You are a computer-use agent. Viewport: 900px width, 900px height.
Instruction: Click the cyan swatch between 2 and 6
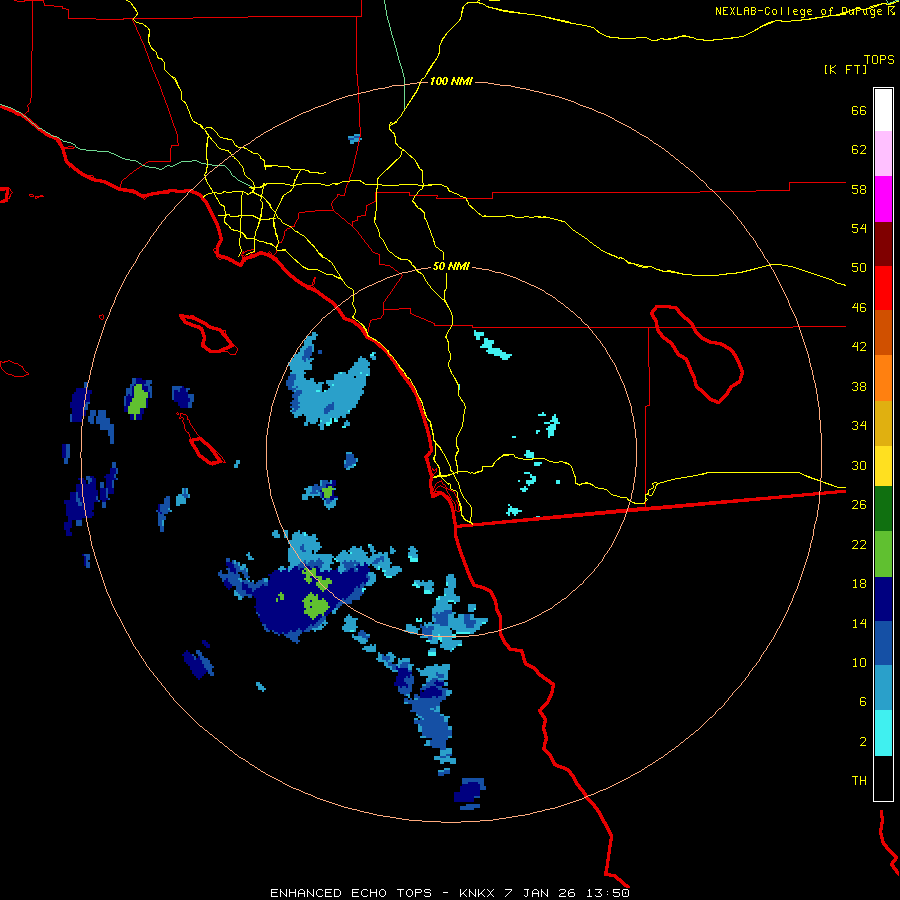click(883, 733)
